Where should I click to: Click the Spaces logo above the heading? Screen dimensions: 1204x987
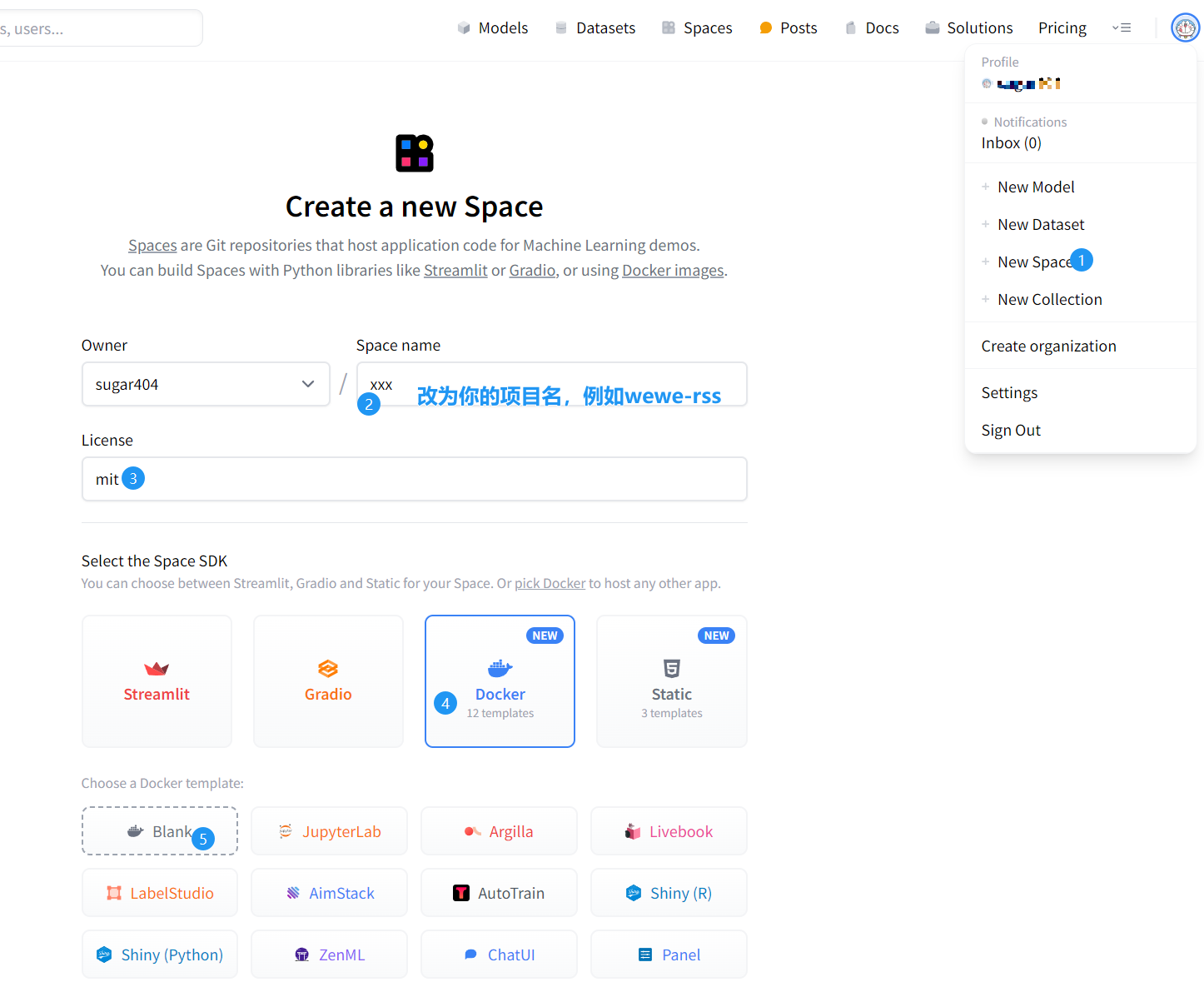click(415, 153)
